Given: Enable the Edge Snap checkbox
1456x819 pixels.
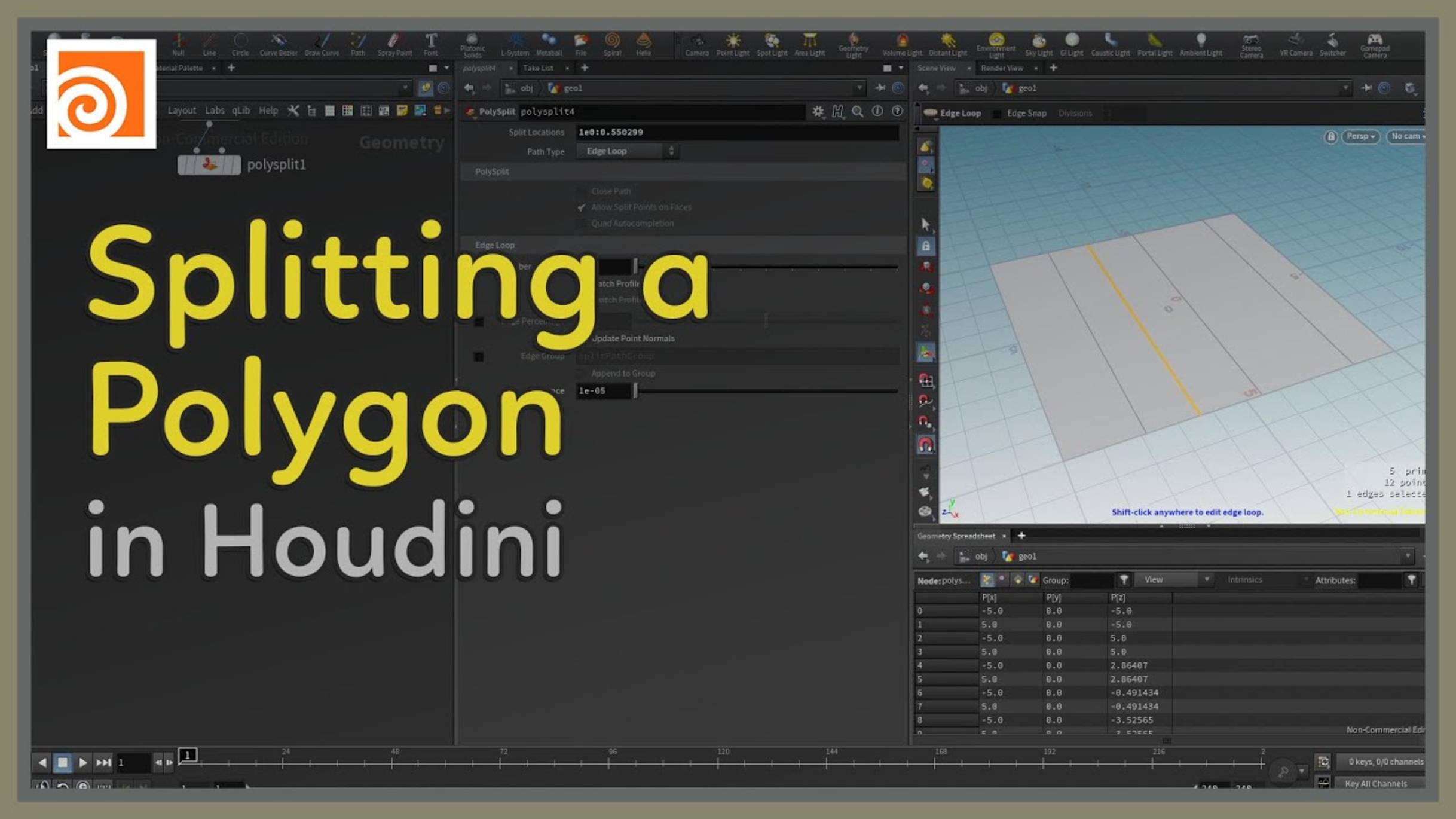Looking at the screenshot, I should pyautogui.click(x=997, y=112).
